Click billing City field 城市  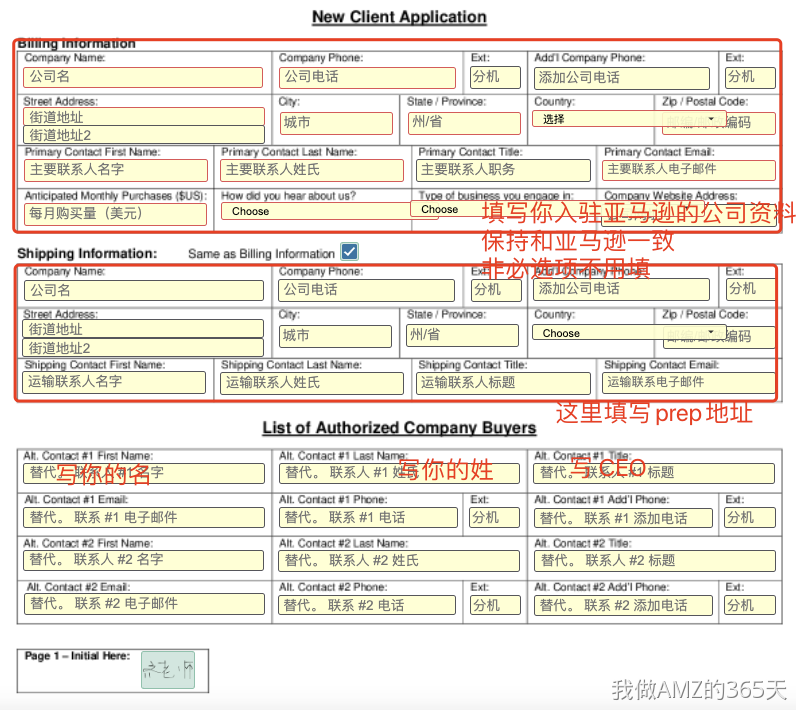336,123
